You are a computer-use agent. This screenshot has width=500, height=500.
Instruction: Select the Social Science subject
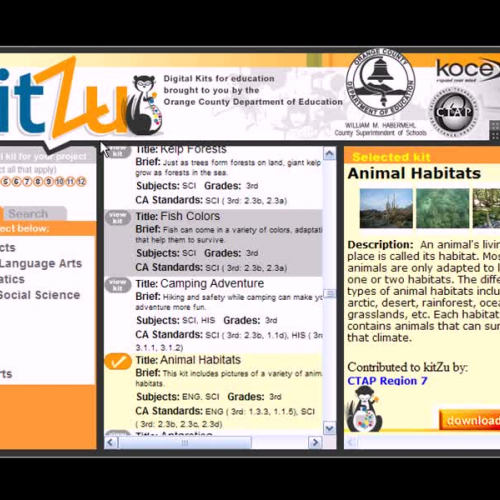(x=40, y=295)
